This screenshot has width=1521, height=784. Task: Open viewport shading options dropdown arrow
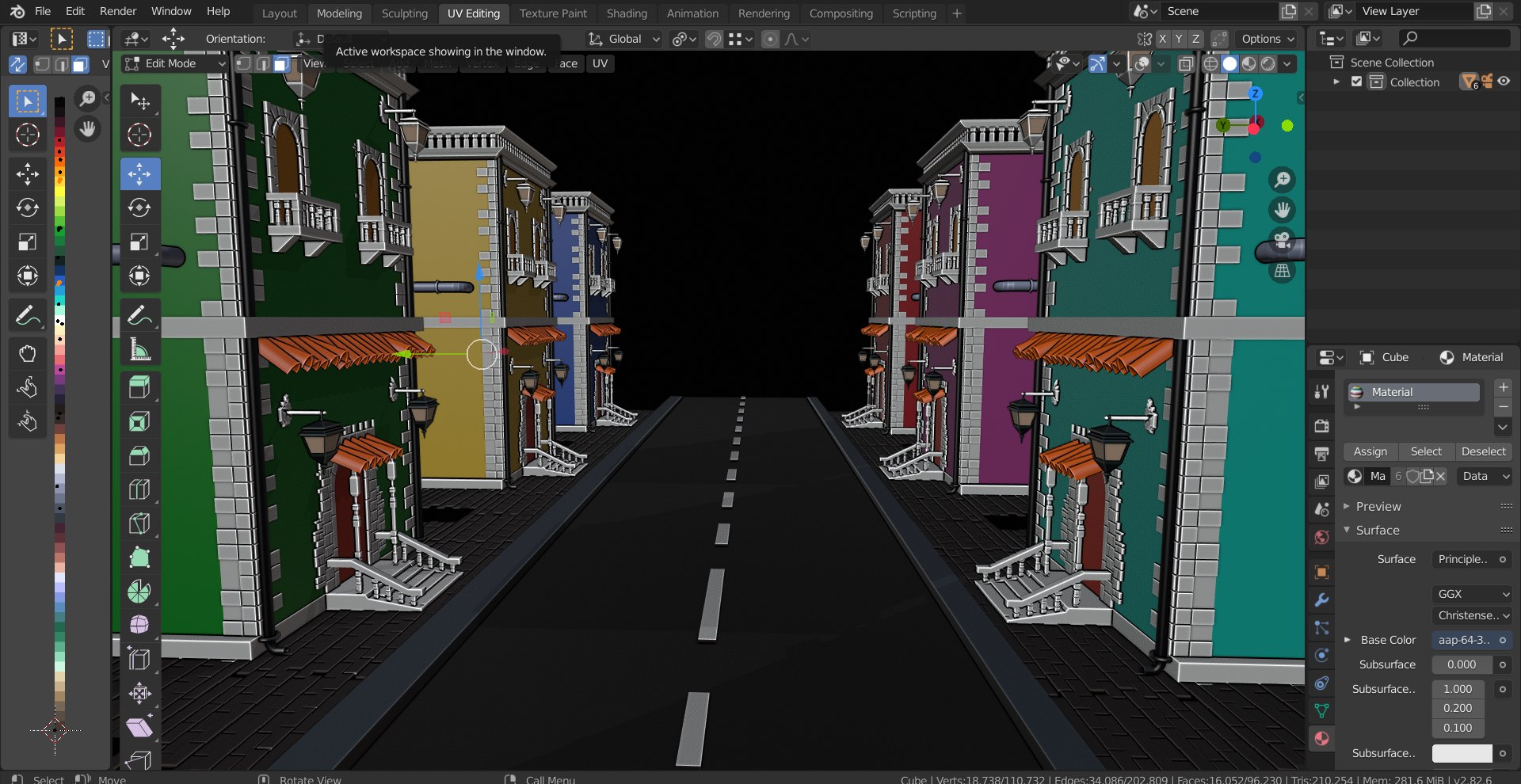tap(1287, 63)
